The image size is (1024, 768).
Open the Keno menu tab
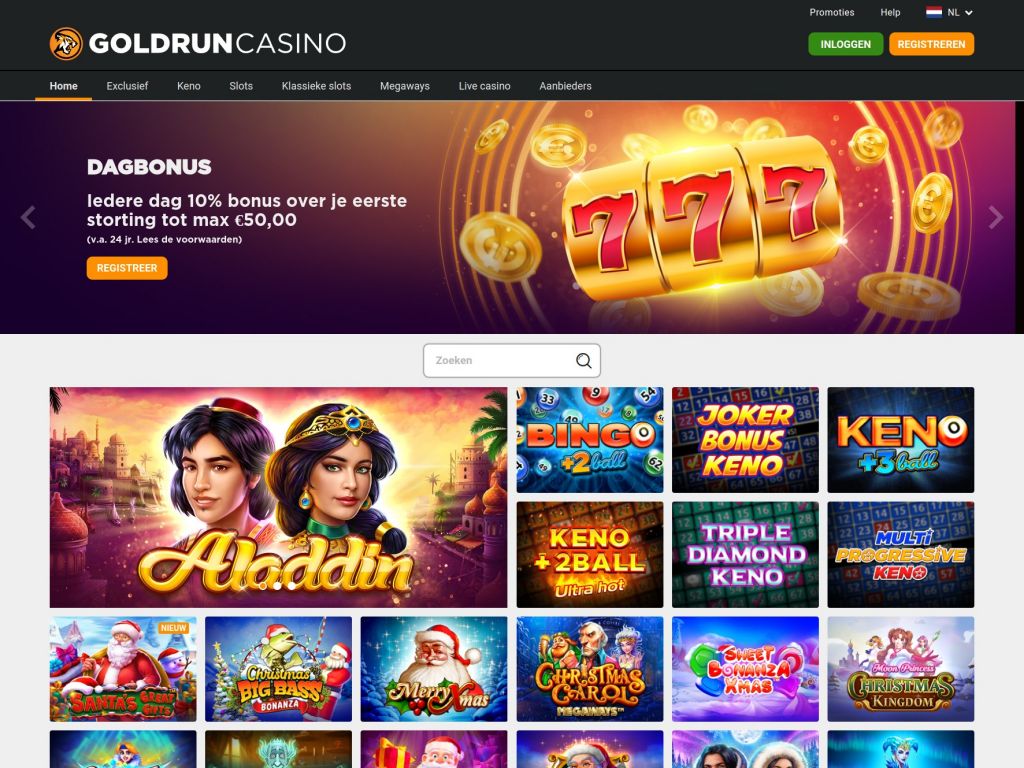(x=189, y=86)
